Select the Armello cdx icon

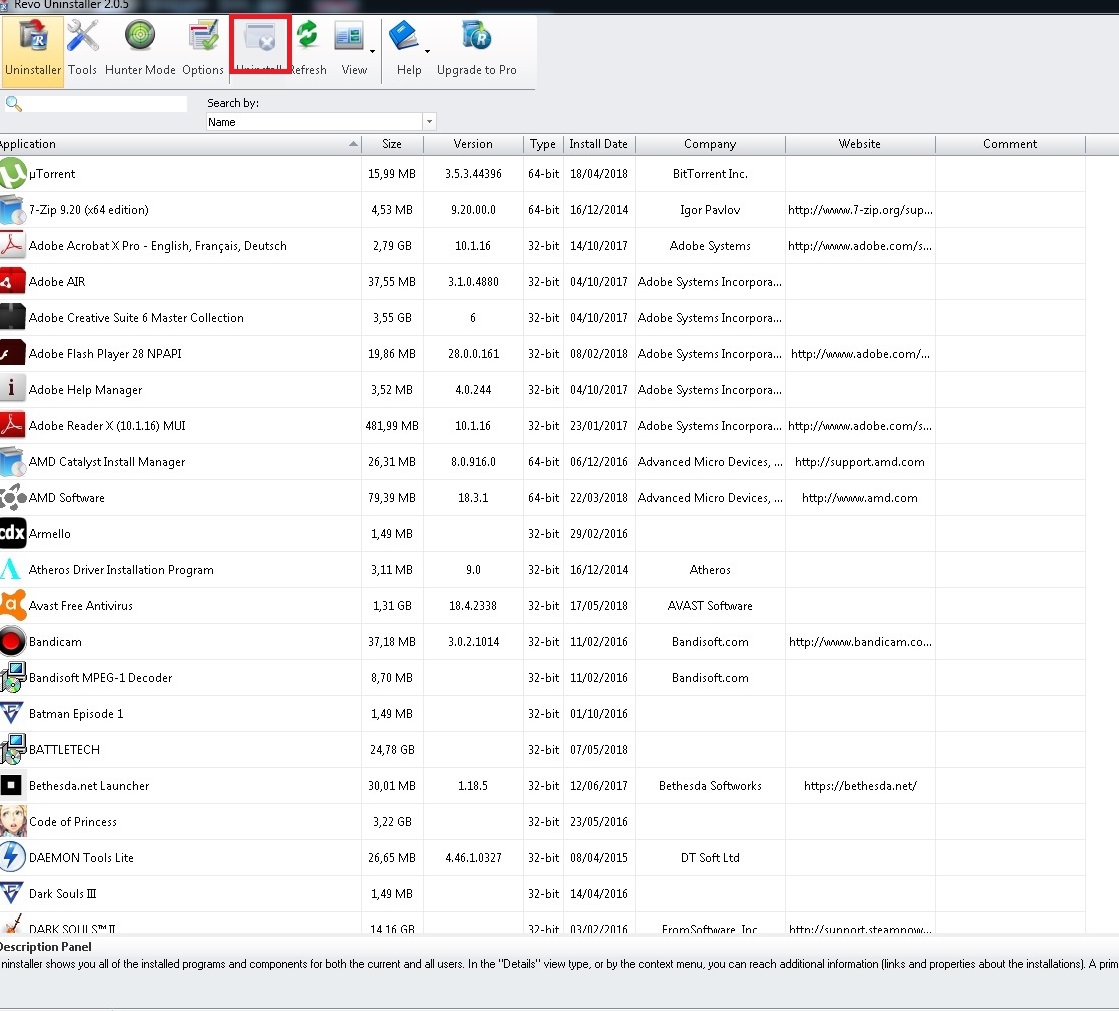(13, 534)
